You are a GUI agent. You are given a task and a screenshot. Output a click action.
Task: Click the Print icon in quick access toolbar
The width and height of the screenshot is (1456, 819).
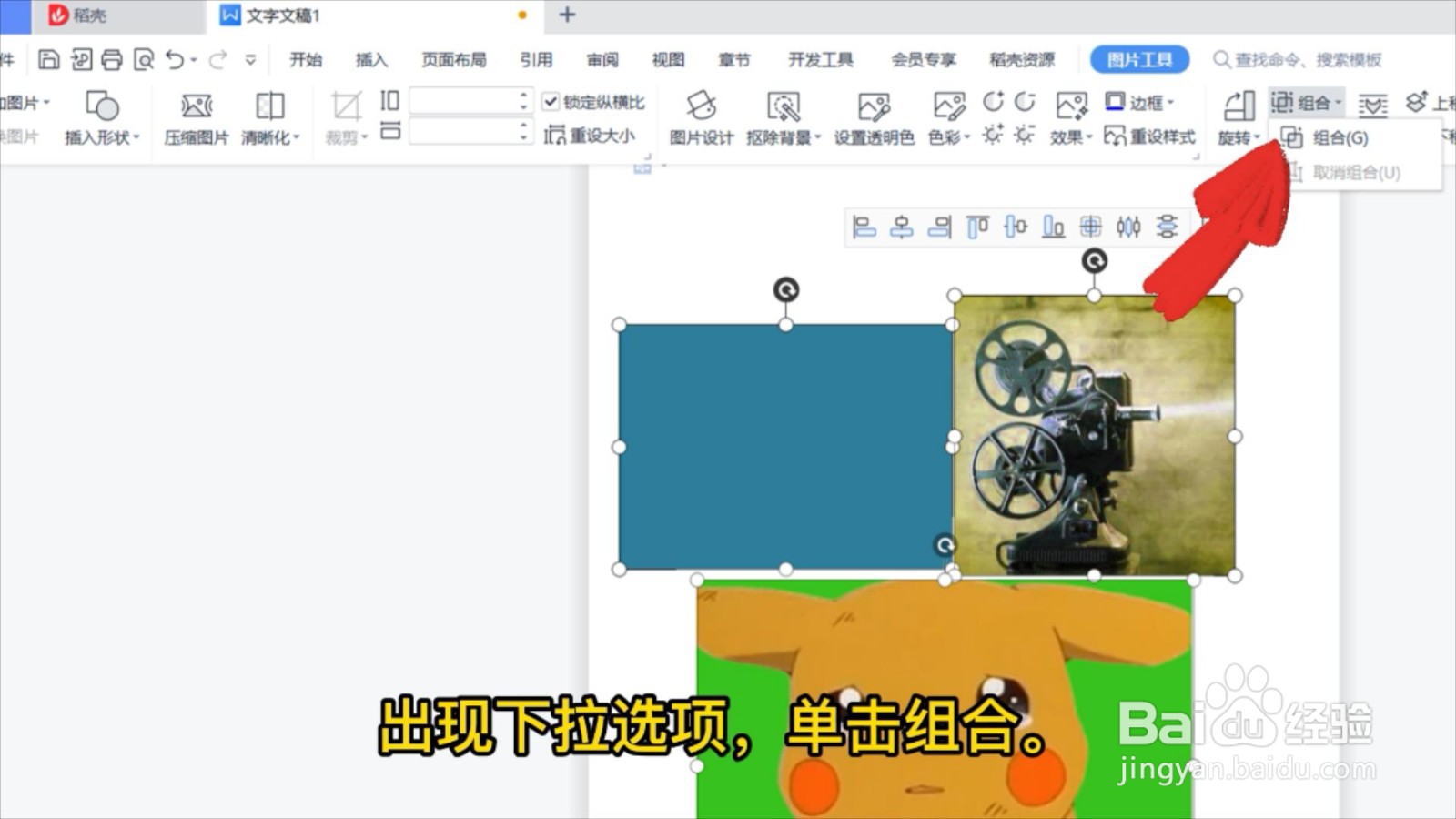pyautogui.click(x=112, y=60)
